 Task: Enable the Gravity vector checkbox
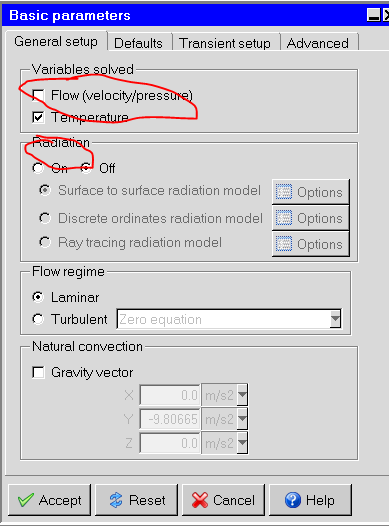pos(38,372)
